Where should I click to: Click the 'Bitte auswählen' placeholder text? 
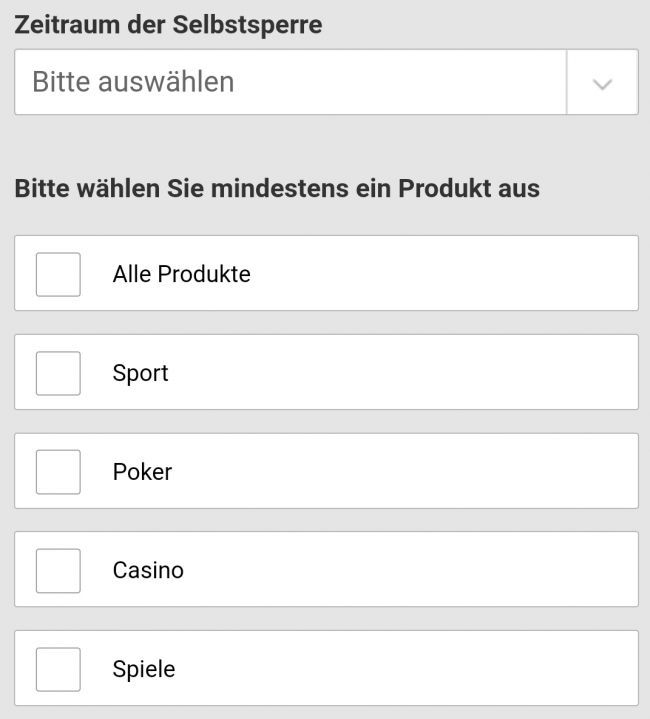click(x=133, y=82)
